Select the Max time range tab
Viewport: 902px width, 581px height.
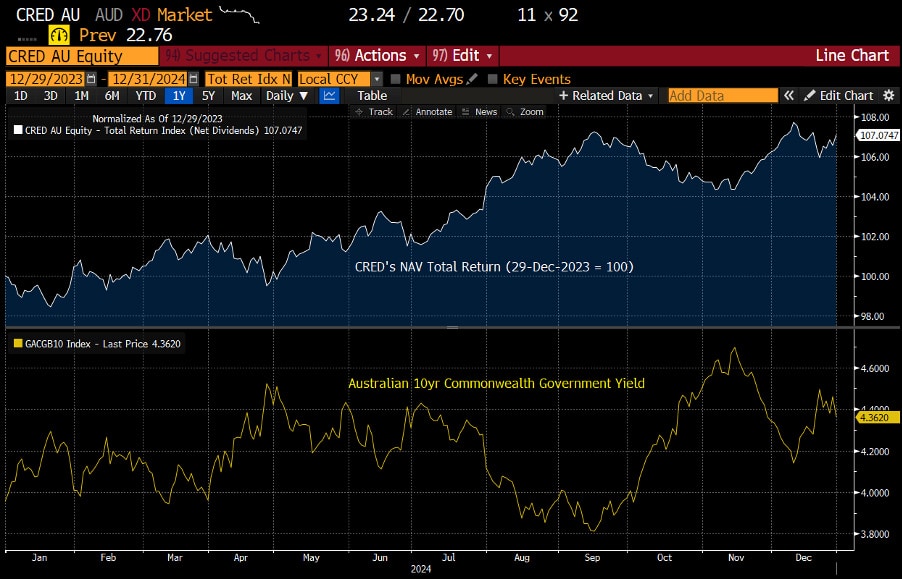click(x=241, y=95)
